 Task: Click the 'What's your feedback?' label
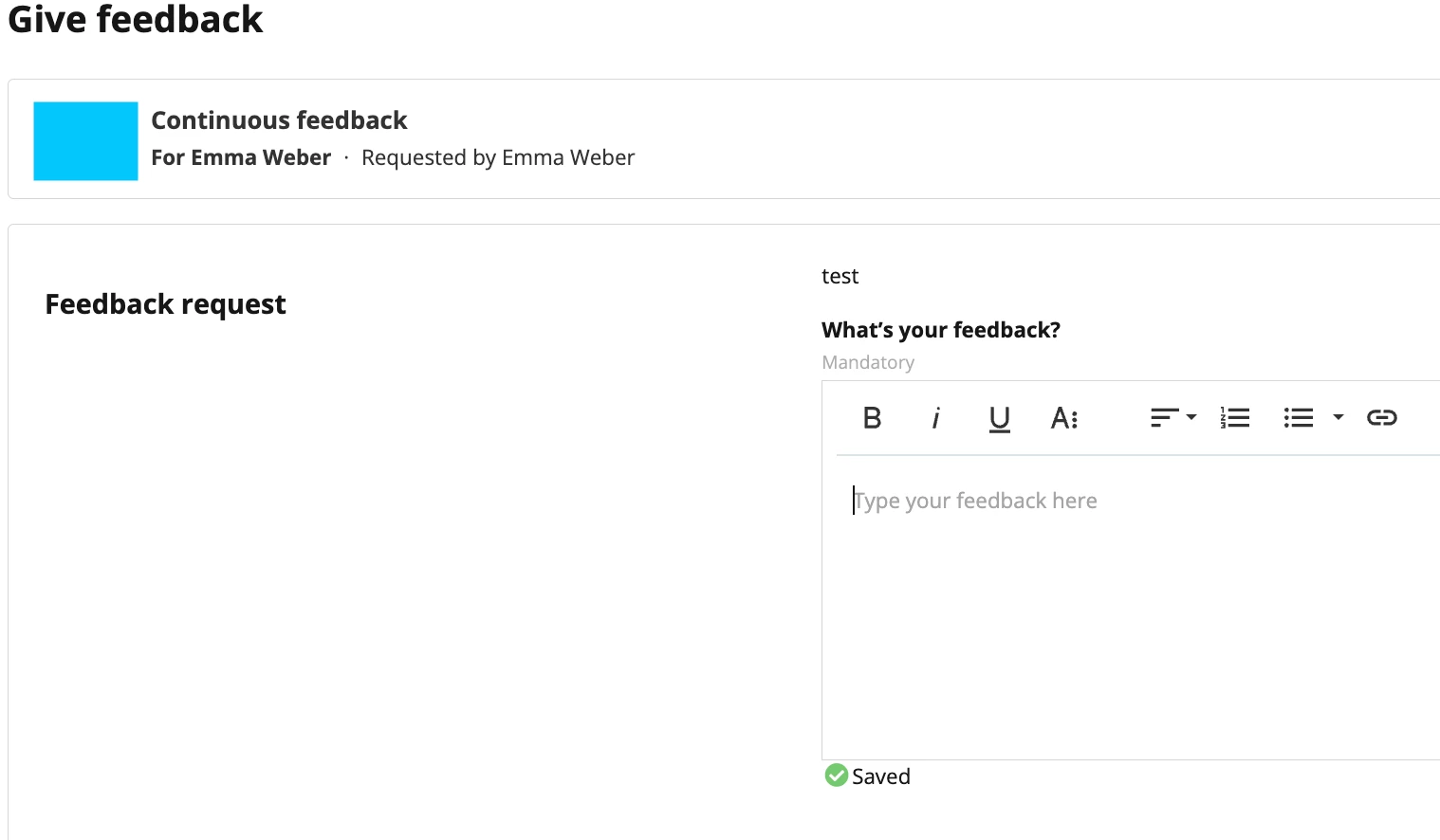coord(941,330)
